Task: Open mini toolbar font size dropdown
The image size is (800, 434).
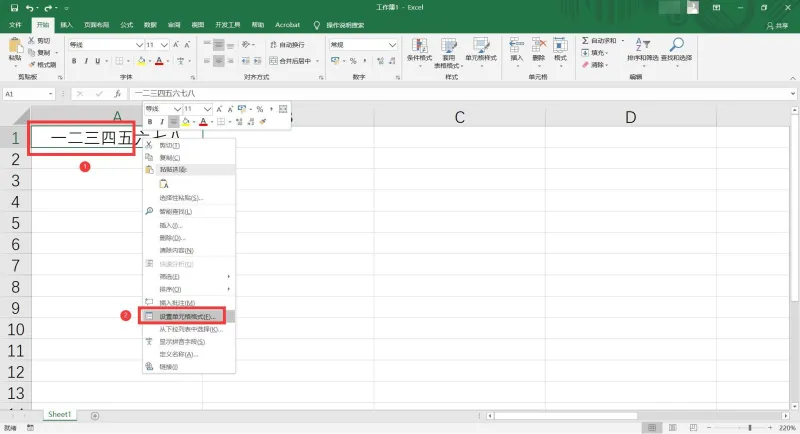Action: coord(207,109)
